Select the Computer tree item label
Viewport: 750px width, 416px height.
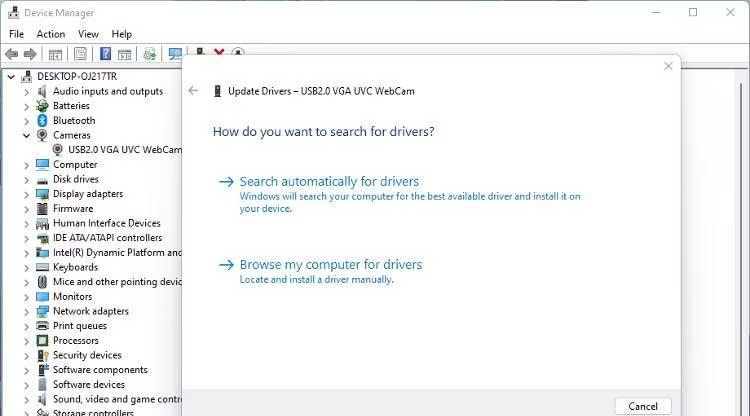click(75, 164)
